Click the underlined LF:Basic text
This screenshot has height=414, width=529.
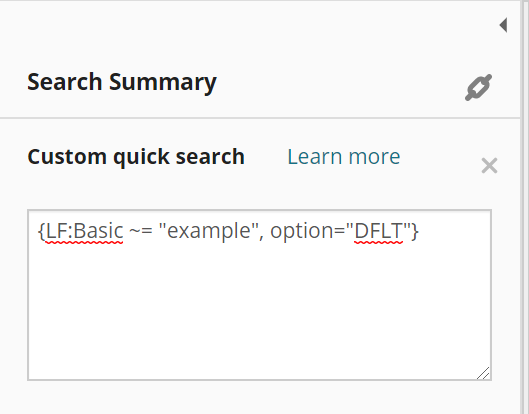[x=84, y=231]
